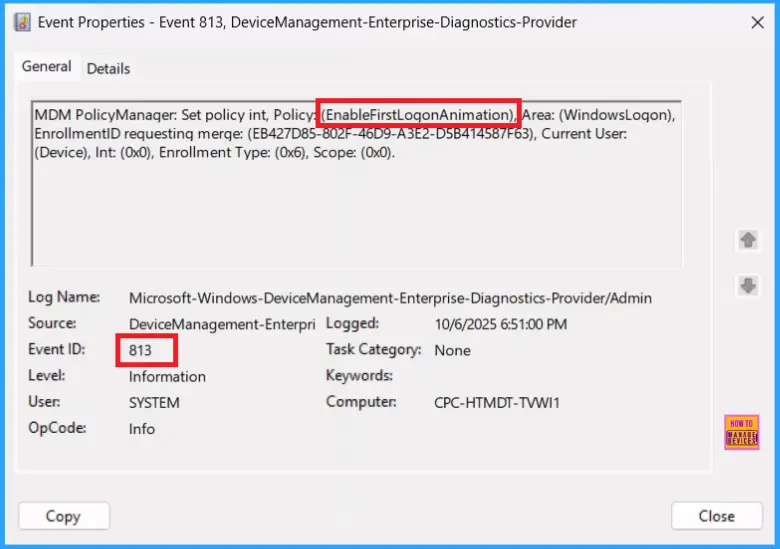Click the How To Manage Devices logo

tap(741, 432)
